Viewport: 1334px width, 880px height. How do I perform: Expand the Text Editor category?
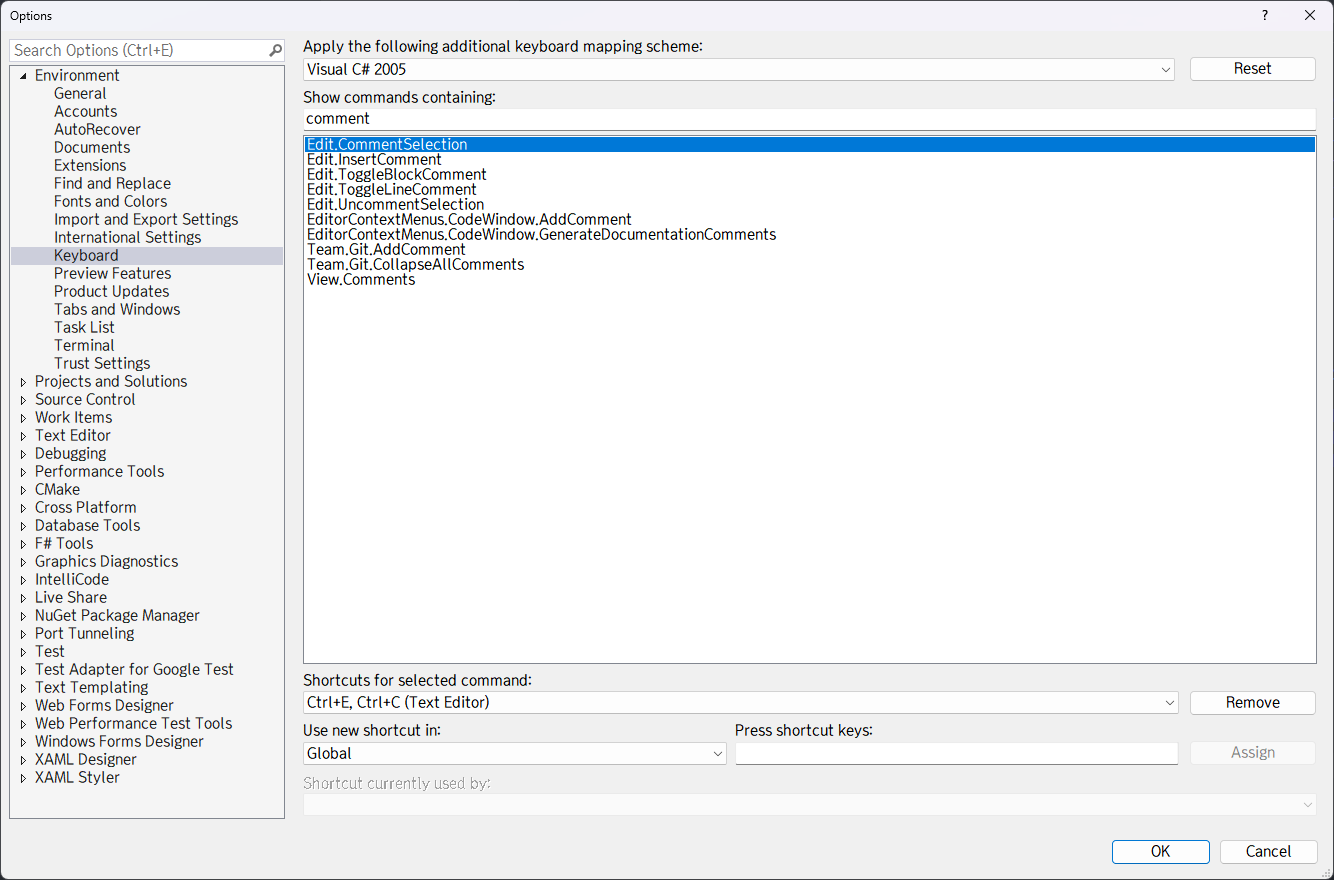tap(23, 435)
